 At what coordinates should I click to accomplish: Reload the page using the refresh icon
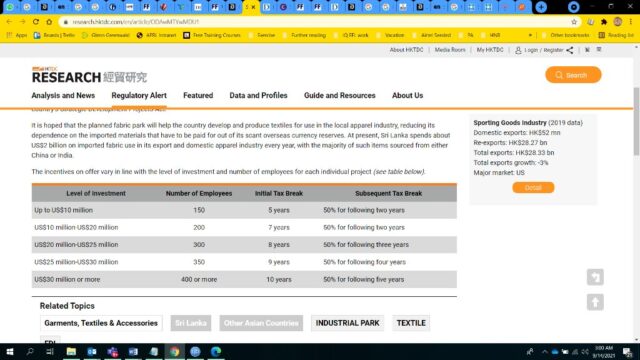coord(36,22)
